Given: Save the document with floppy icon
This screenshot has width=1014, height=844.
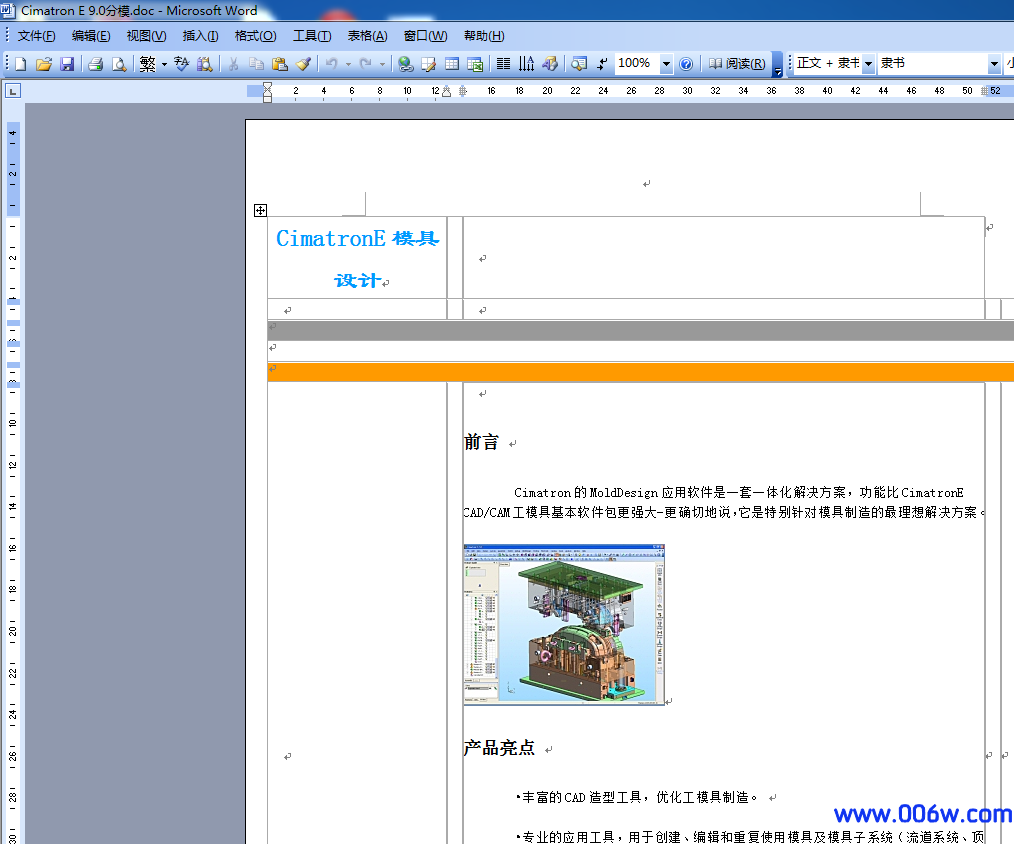Looking at the screenshot, I should [x=67, y=64].
